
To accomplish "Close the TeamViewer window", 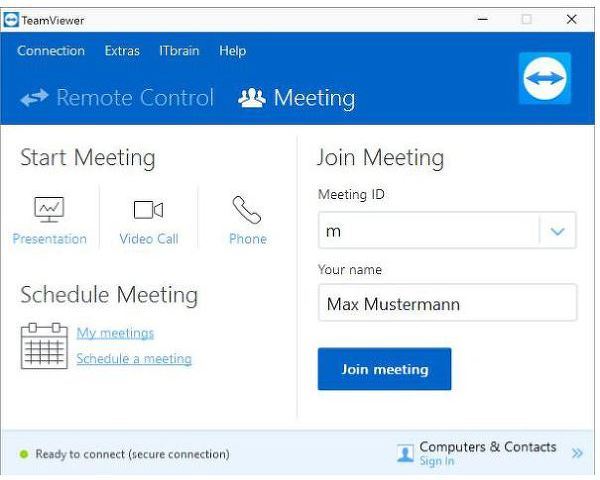I will (x=571, y=19).
